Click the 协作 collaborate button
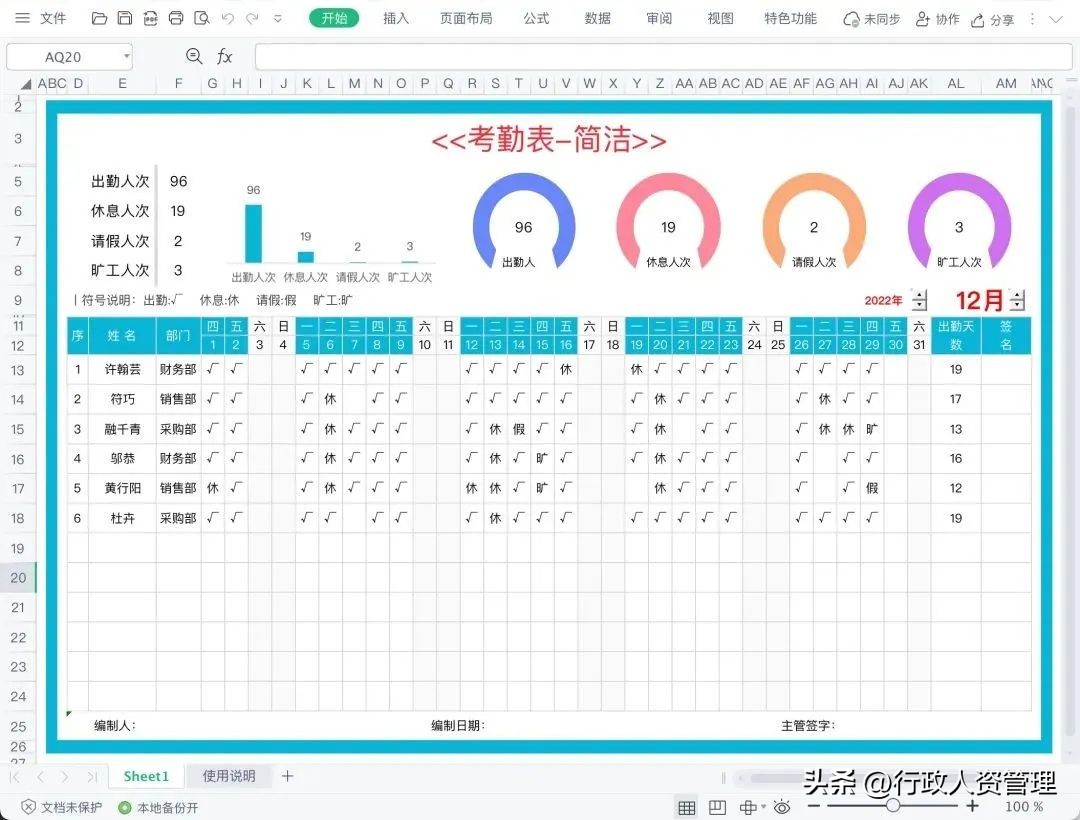This screenshot has width=1080, height=820. click(938, 18)
